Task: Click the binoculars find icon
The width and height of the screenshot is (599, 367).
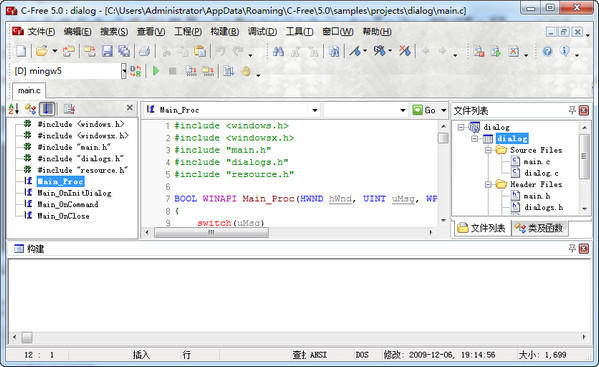Action: (x=278, y=51)
